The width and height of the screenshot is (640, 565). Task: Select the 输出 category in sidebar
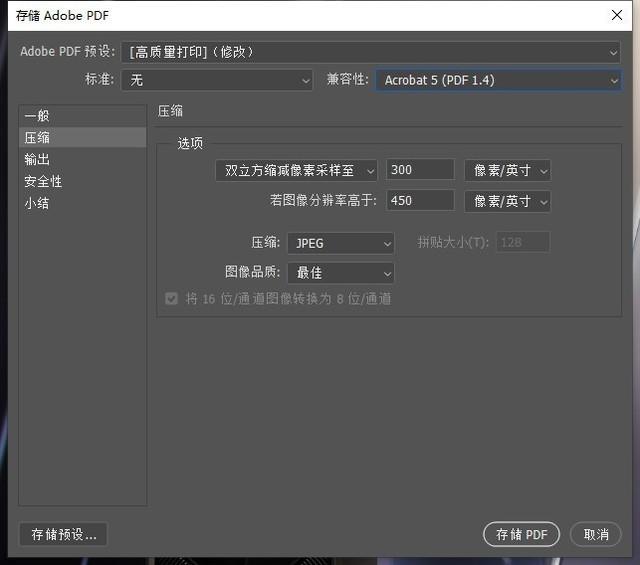82,159
